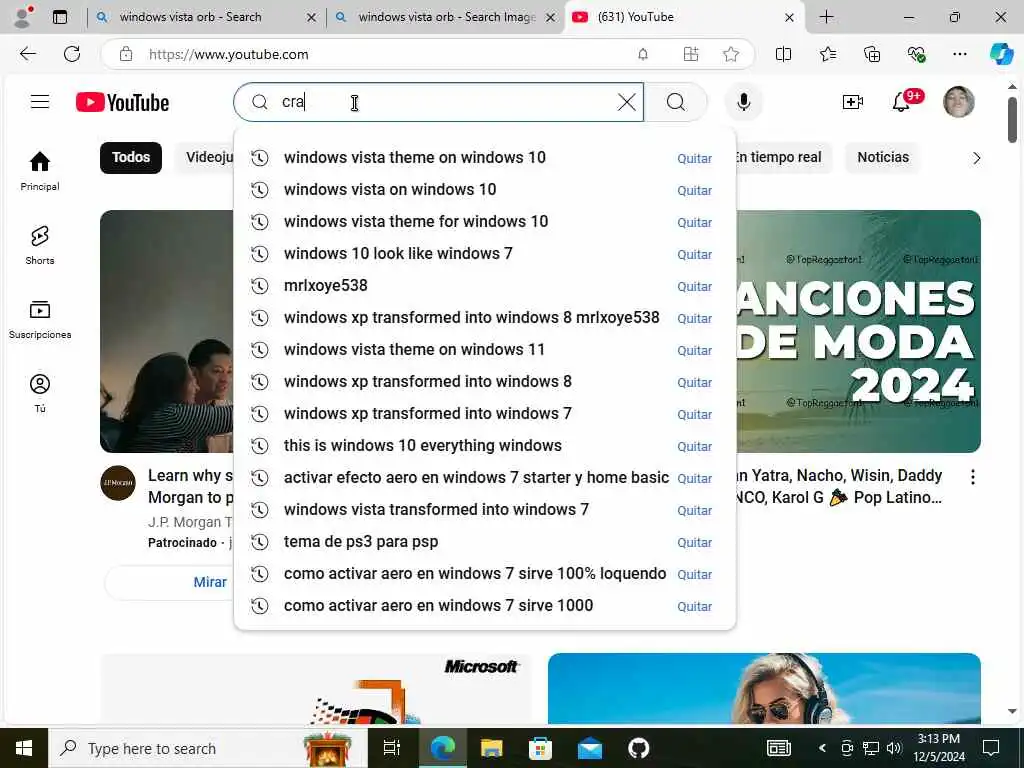Click the browser address bar URL

click(x=229, y=54)
